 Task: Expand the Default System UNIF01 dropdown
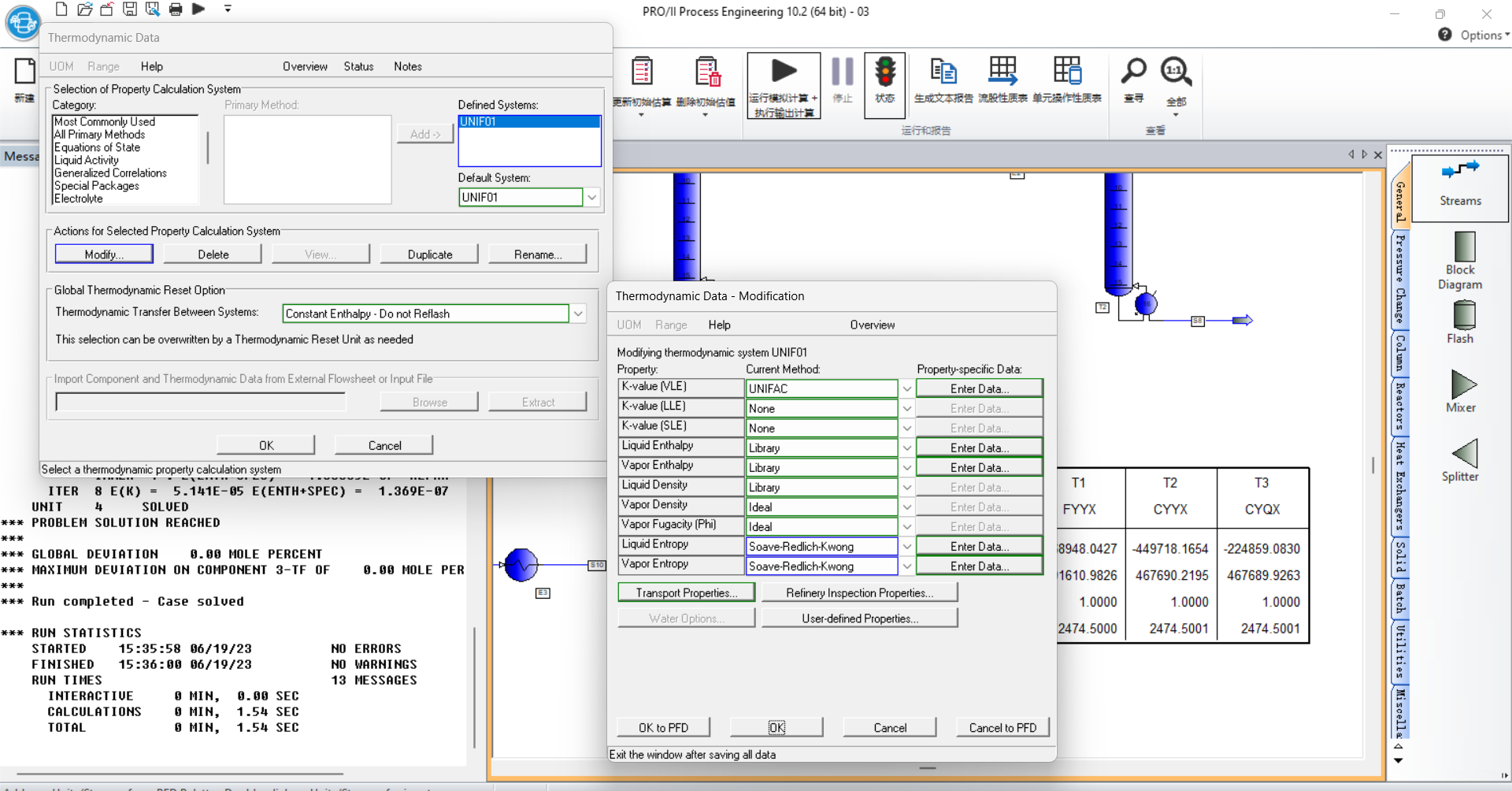592,197
